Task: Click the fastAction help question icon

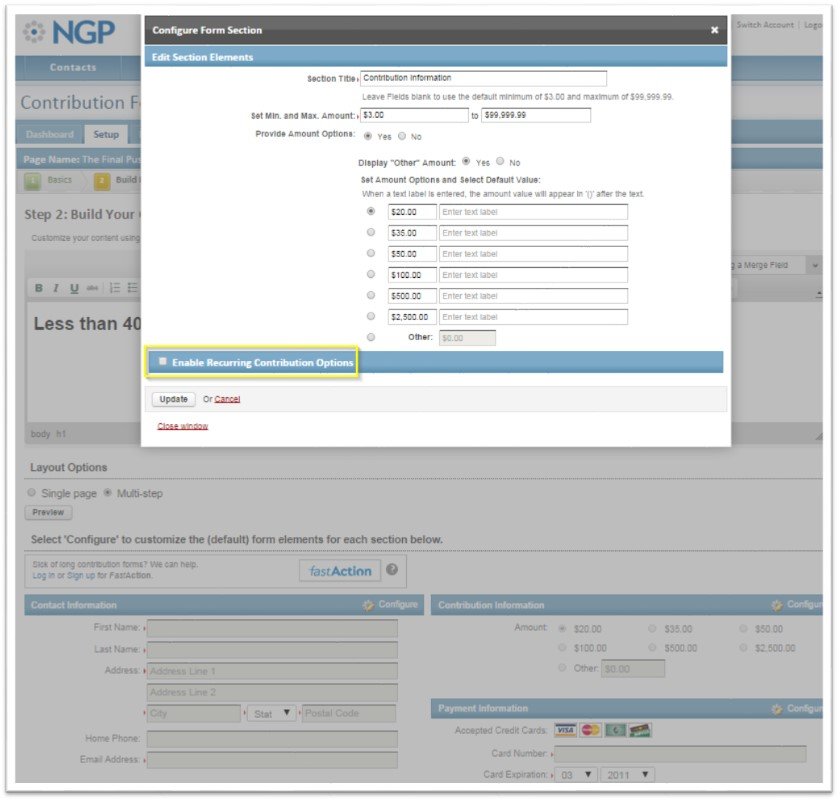Action: 392,570
